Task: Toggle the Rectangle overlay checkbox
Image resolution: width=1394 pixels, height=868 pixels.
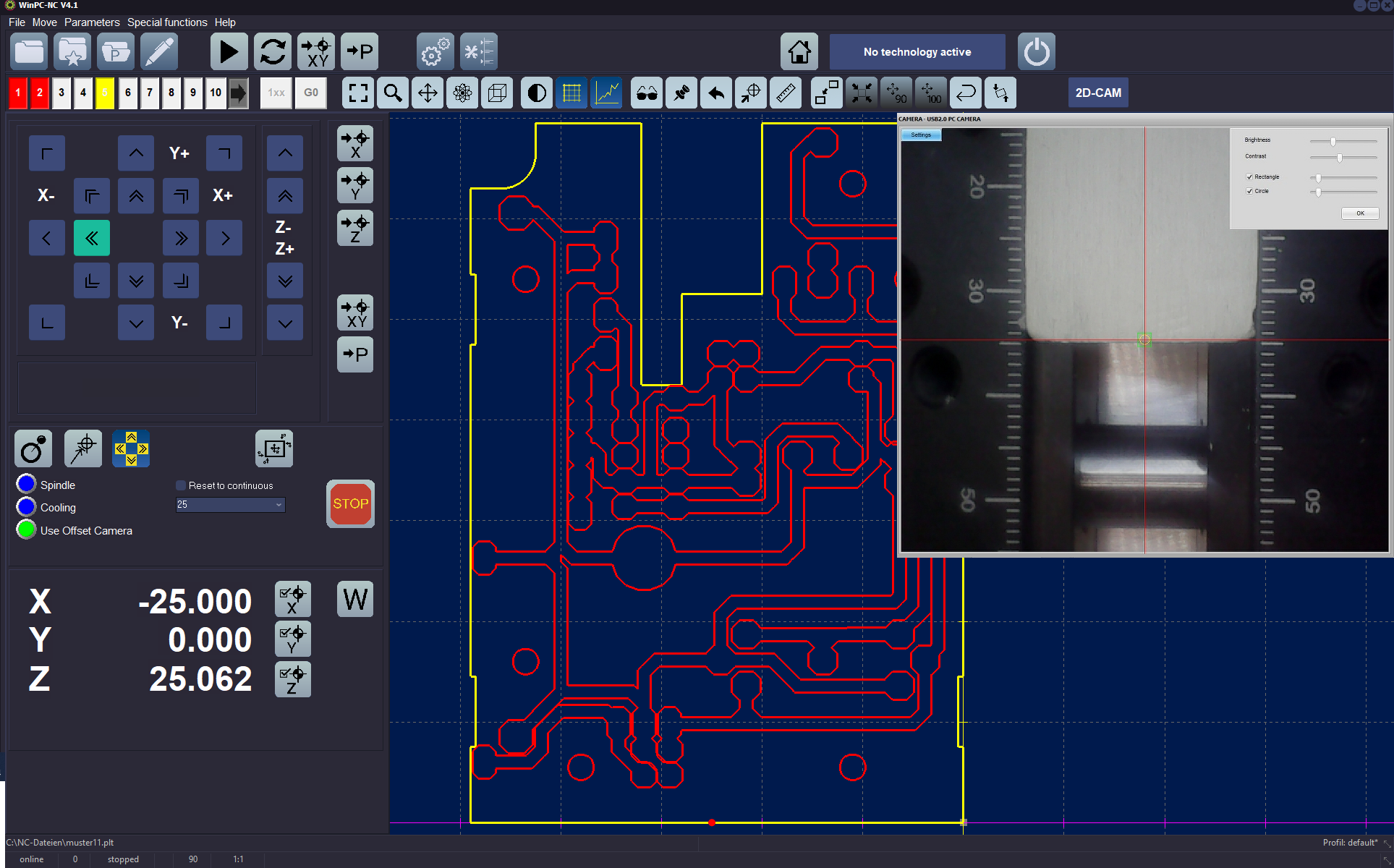Action: coord(1249,176)
